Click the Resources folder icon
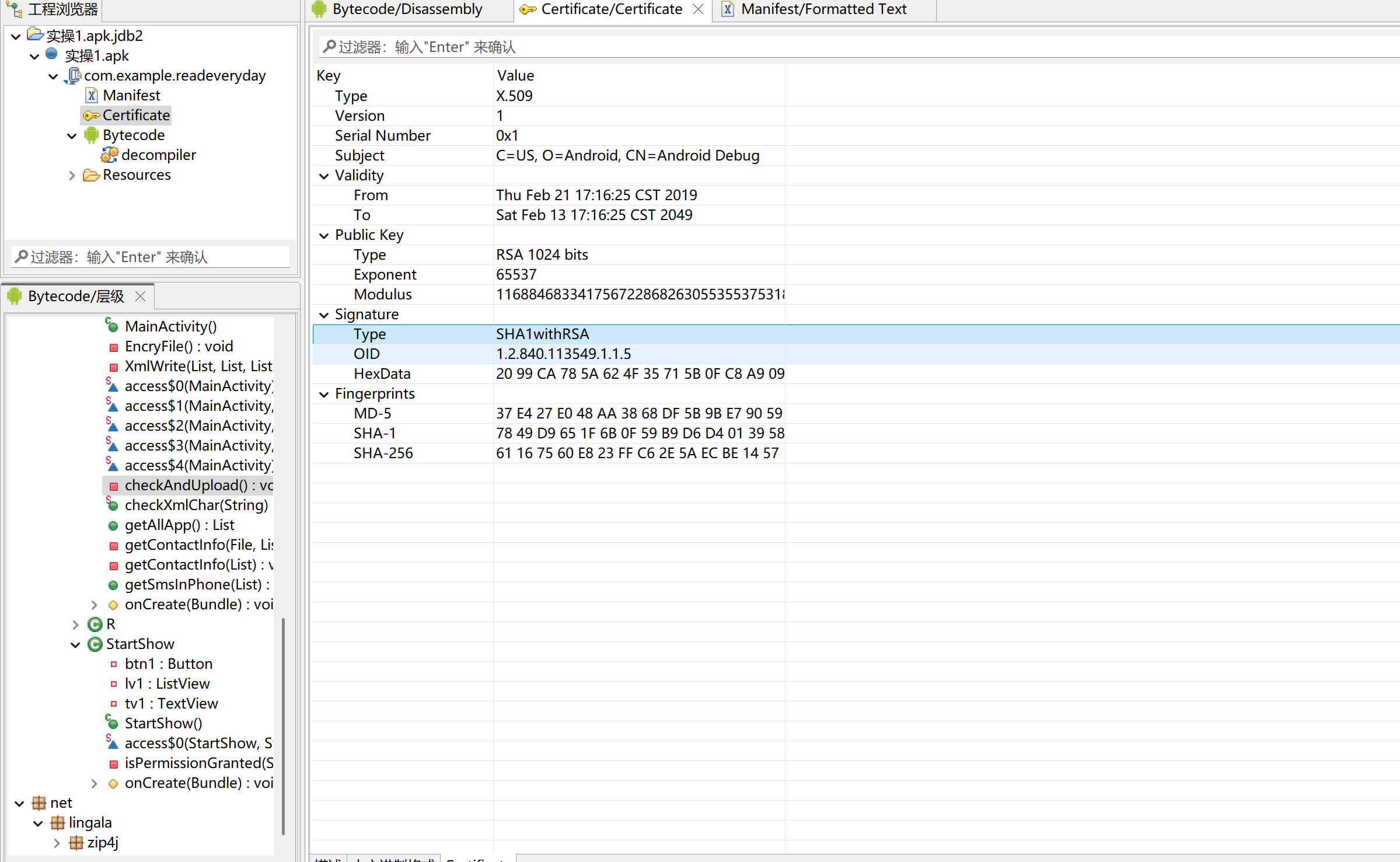Viewport: 1400px width, 862px height. 91,175
